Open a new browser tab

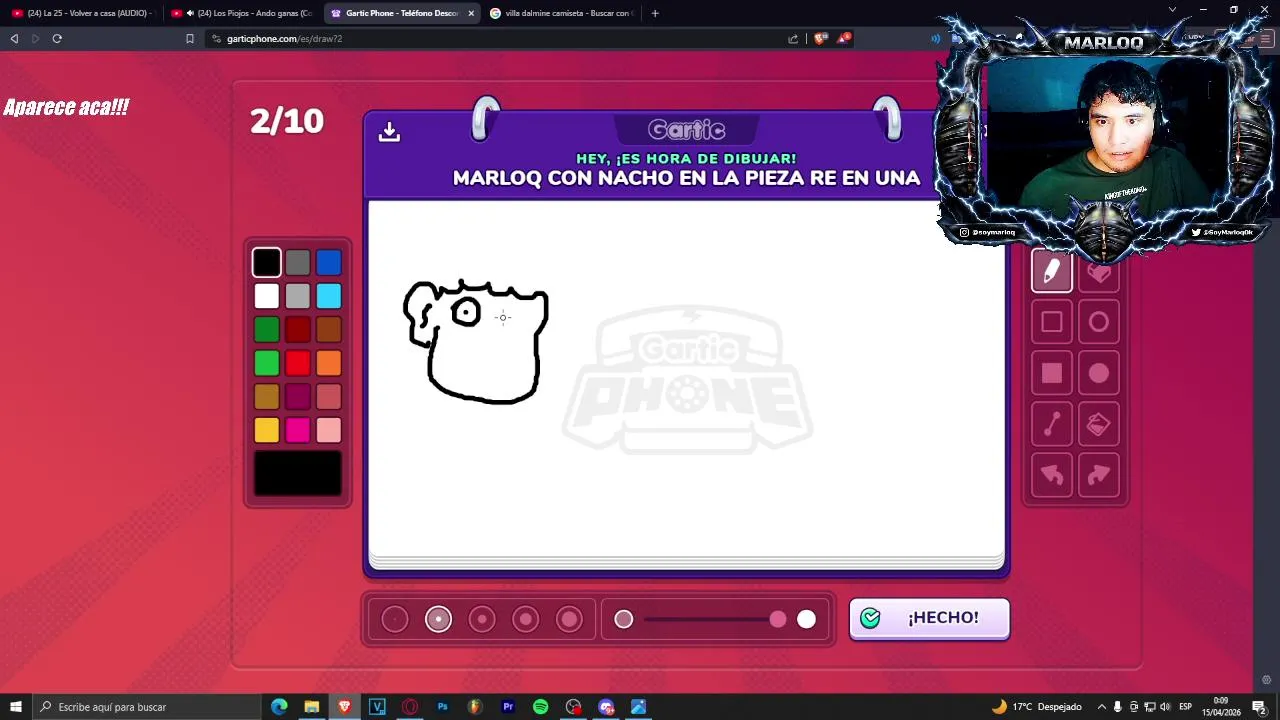655,13
